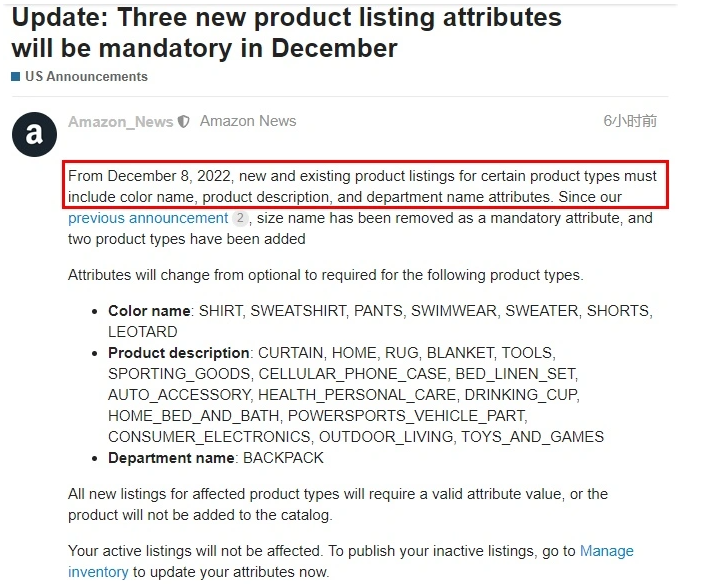
Task: Click the 'Attributes will change' paragraph
Action: (325, 275)
